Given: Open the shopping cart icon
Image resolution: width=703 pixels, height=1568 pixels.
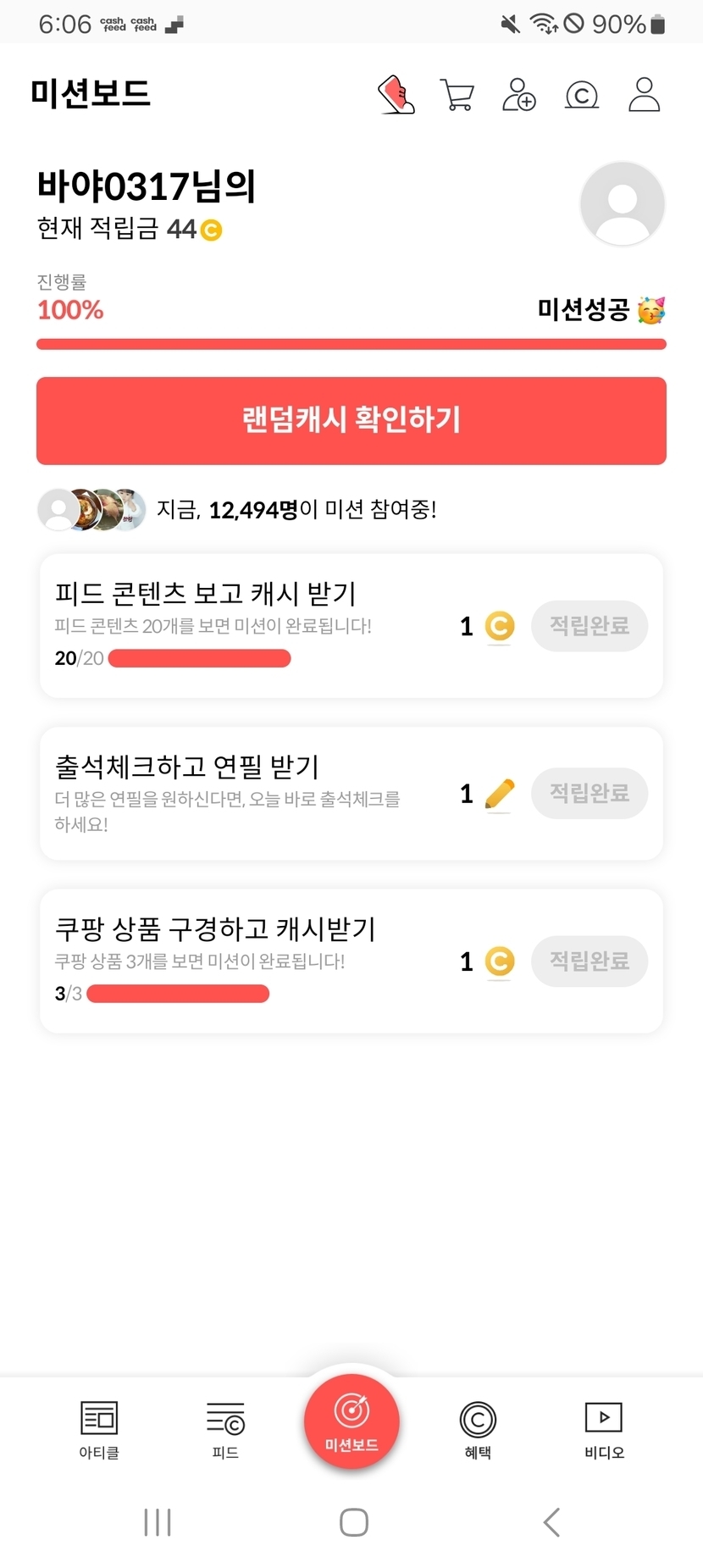Looking at the screenshot, I should tap(457, 94).
